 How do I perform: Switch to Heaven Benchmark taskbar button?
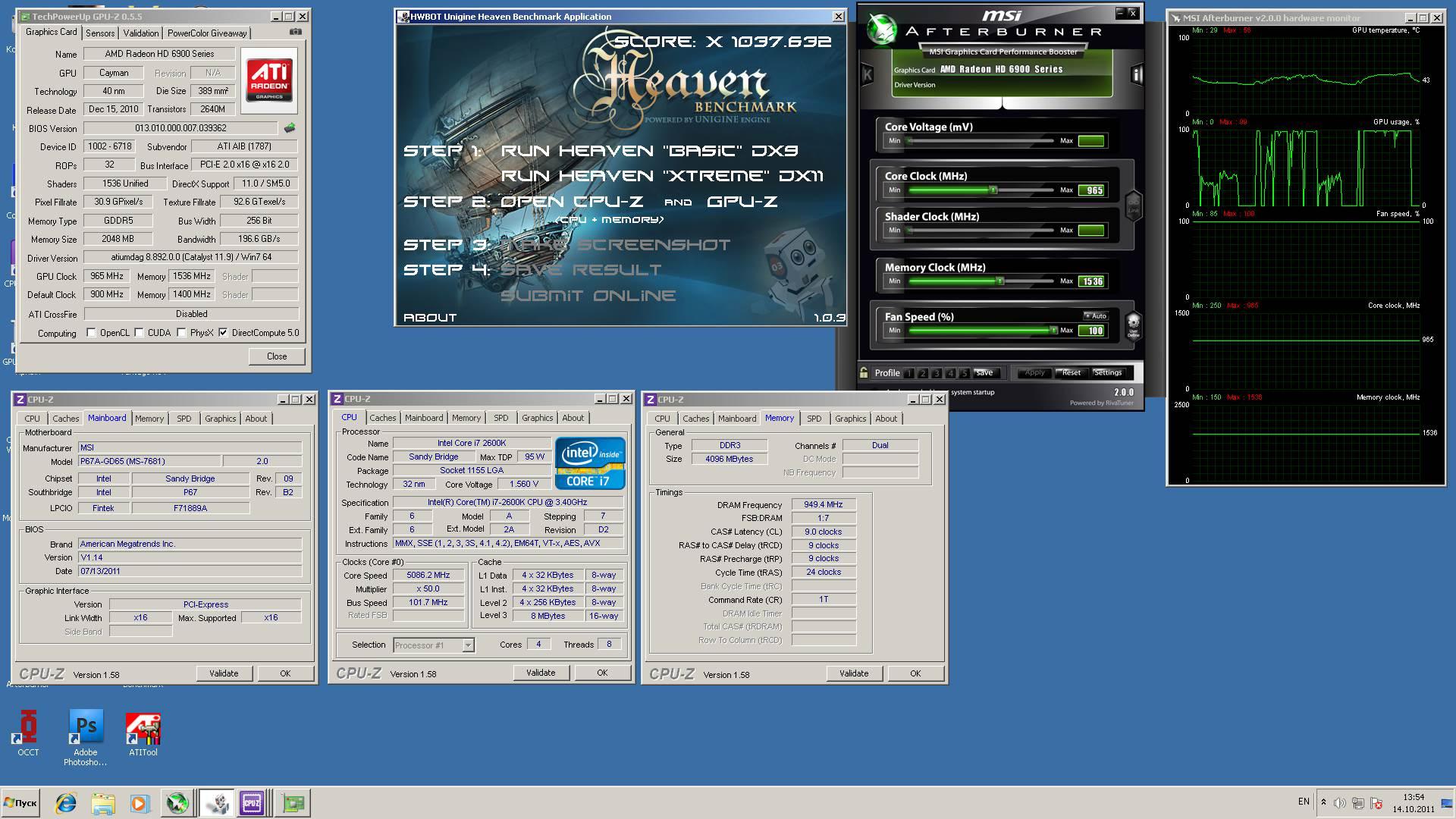point(216,802)
